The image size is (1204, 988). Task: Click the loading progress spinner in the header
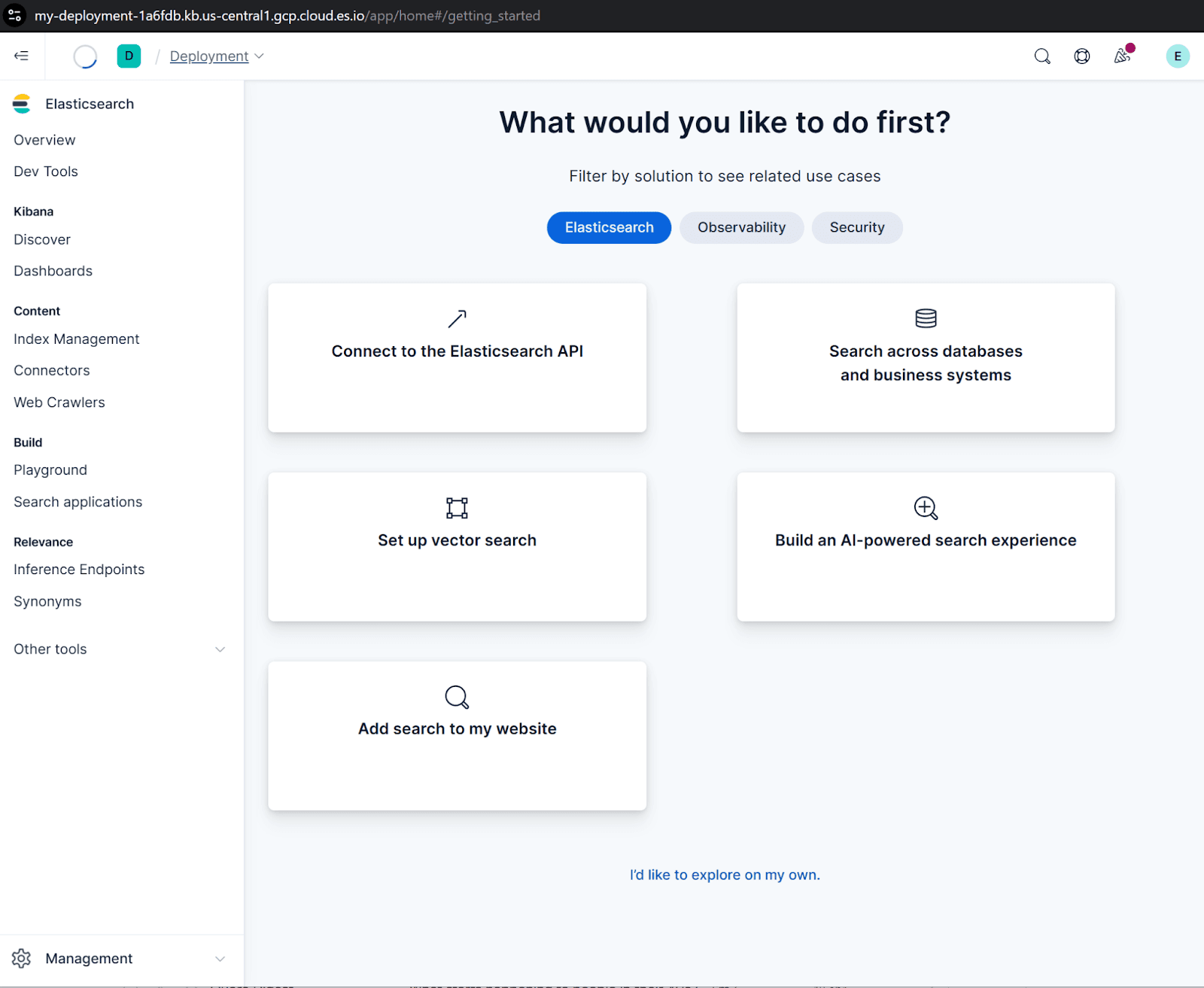point(85,56)
